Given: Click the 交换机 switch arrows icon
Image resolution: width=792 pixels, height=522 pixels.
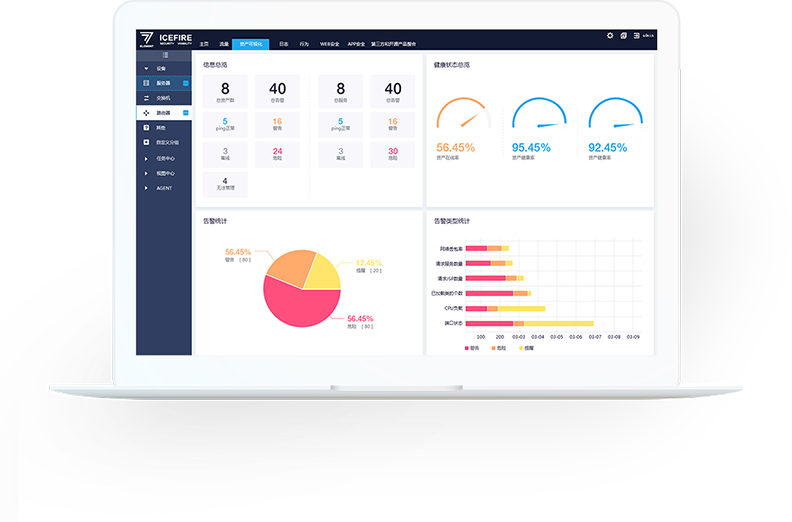Looking at the screenshot, I should [x=146, y=98].
